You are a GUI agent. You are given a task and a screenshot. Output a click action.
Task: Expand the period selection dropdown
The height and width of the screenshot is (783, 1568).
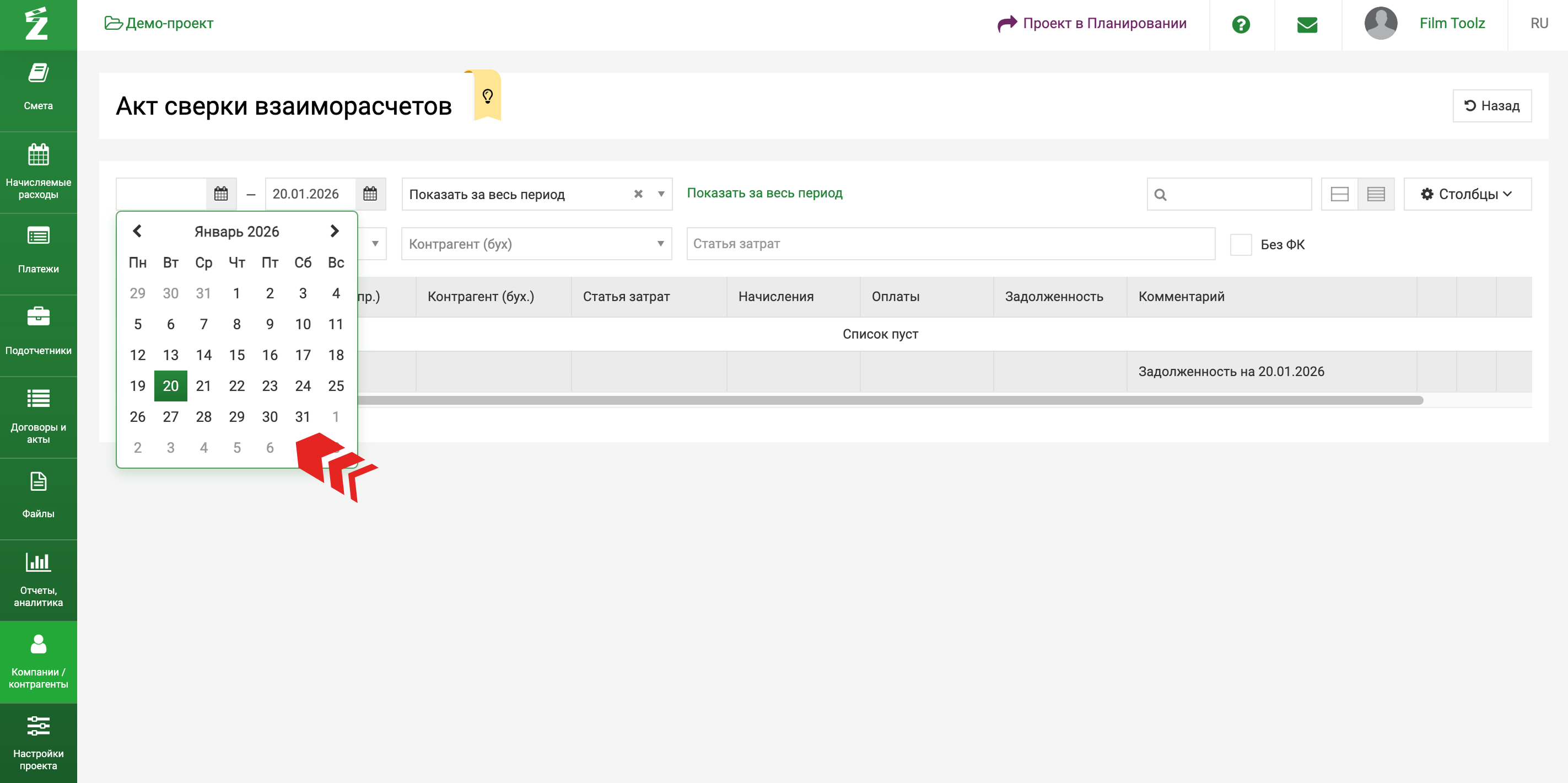[660, 194]
